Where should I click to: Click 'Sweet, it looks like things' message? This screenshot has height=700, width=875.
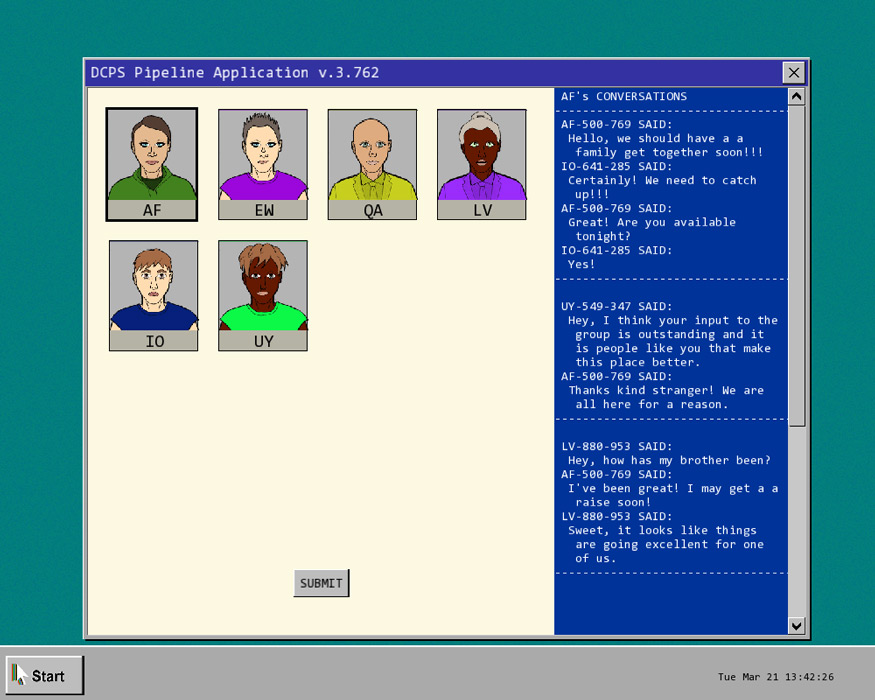coord(666,544)
